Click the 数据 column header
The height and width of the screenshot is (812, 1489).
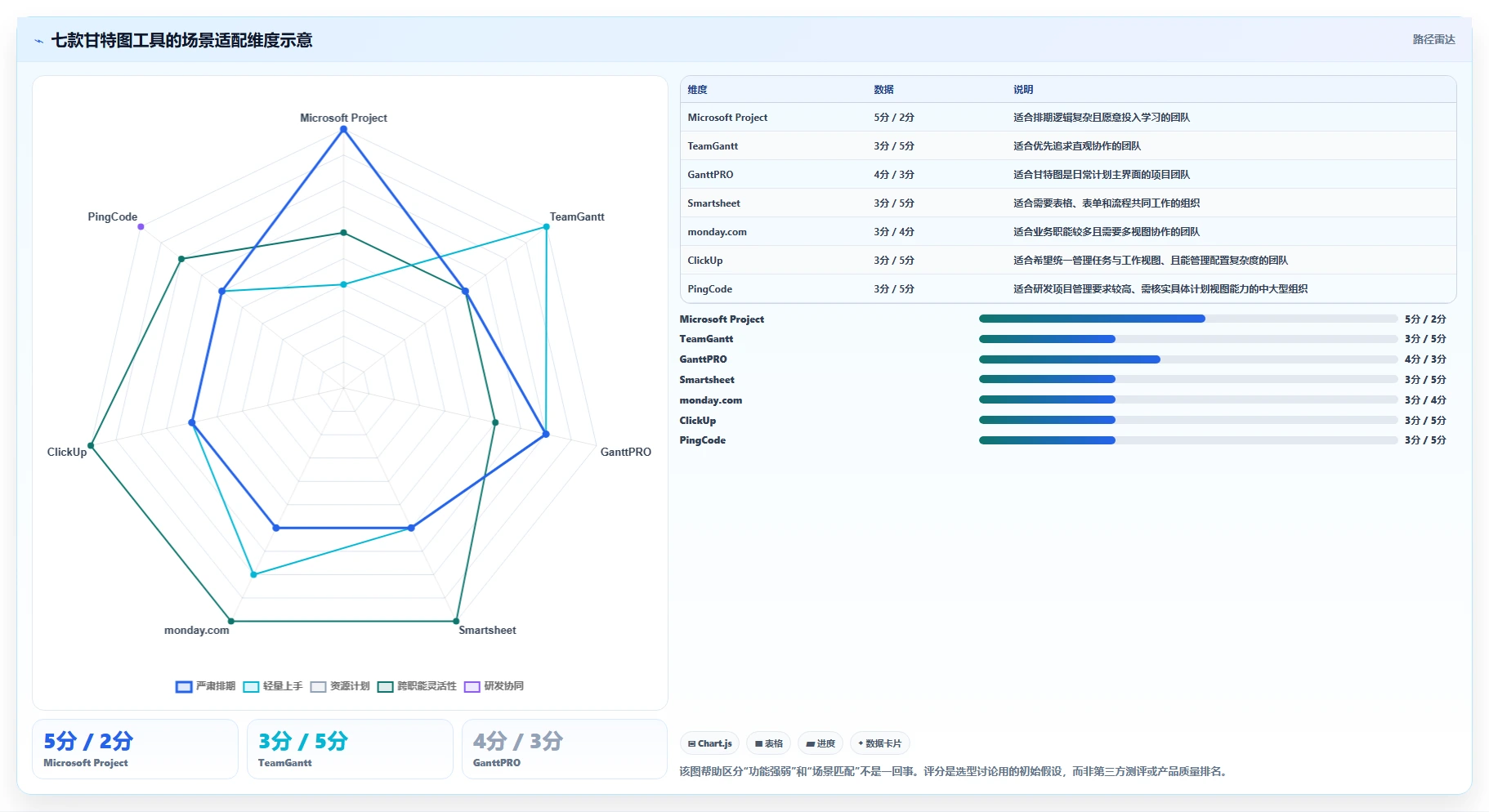tap(883, 90)
